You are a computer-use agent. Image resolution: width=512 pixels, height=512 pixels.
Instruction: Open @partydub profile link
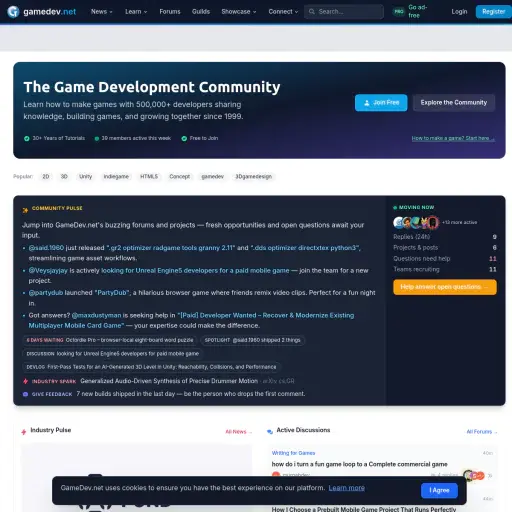click(46, 293)
